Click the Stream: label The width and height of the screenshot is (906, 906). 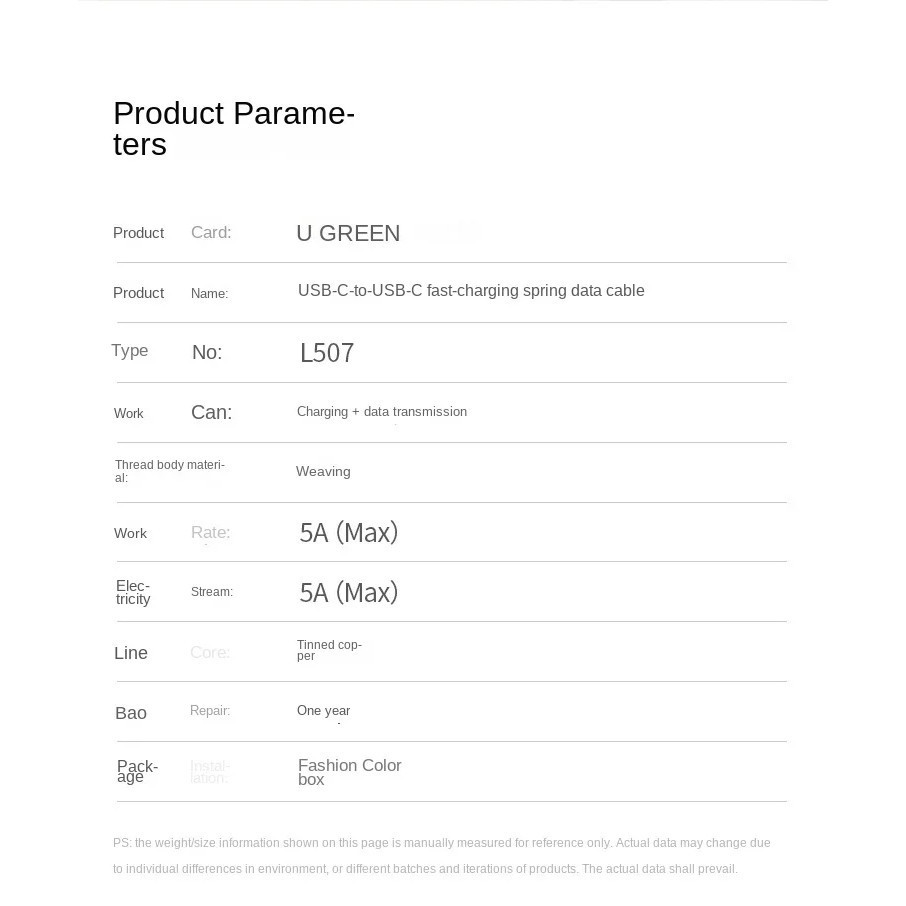click(x=211, y=592)
